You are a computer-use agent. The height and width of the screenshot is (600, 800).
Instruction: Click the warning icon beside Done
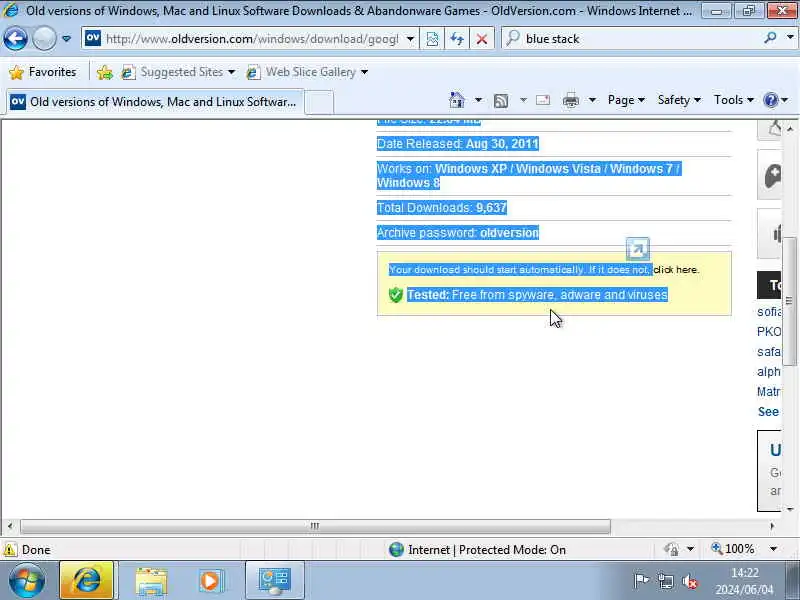tap(10, 549)
